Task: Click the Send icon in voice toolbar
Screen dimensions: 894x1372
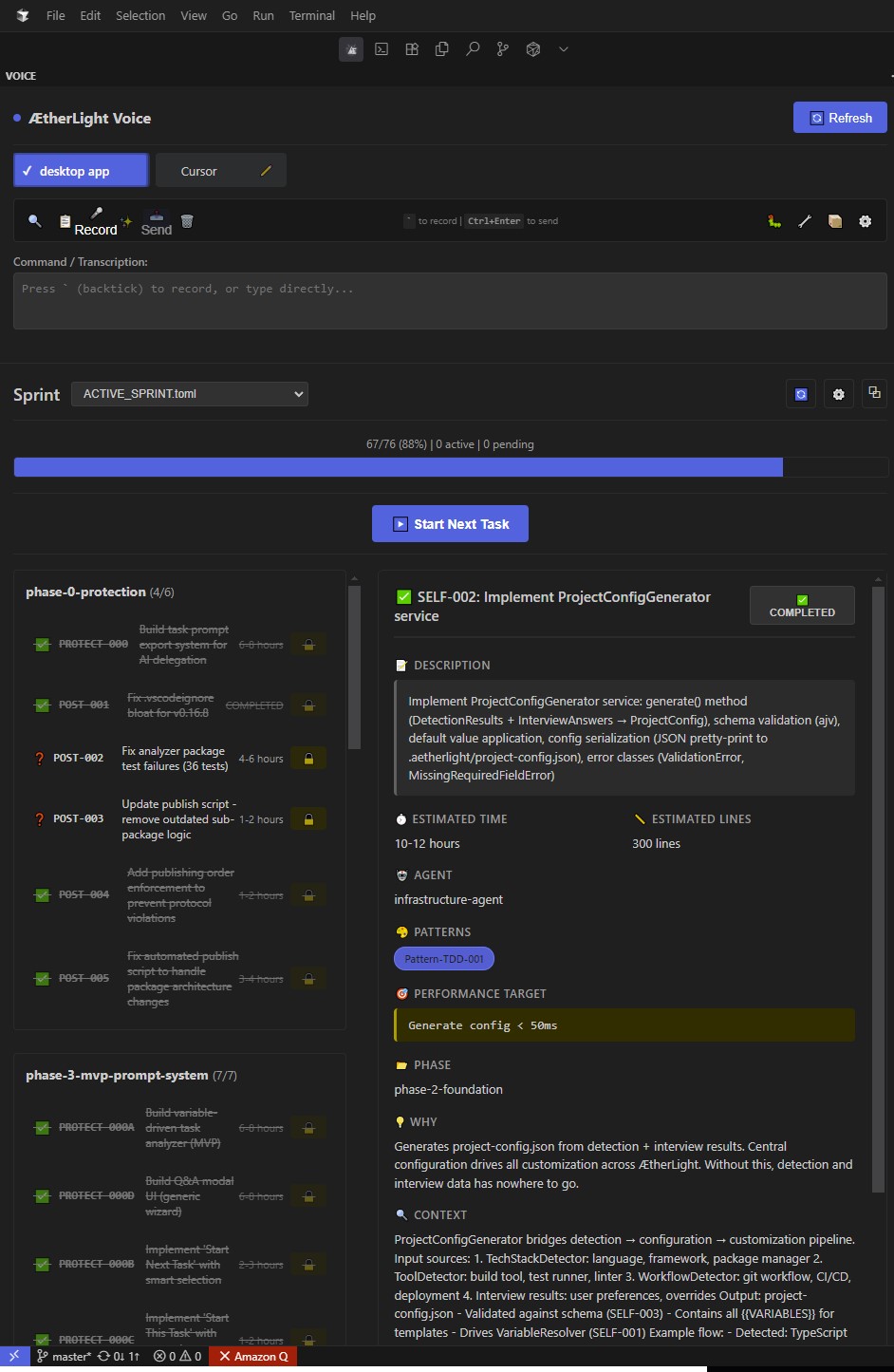Action: tap(155, 216)
